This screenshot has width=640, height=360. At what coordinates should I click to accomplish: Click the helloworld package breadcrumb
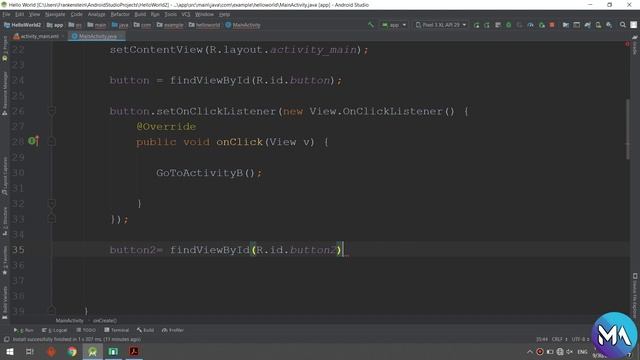click(x=204, y=25)
